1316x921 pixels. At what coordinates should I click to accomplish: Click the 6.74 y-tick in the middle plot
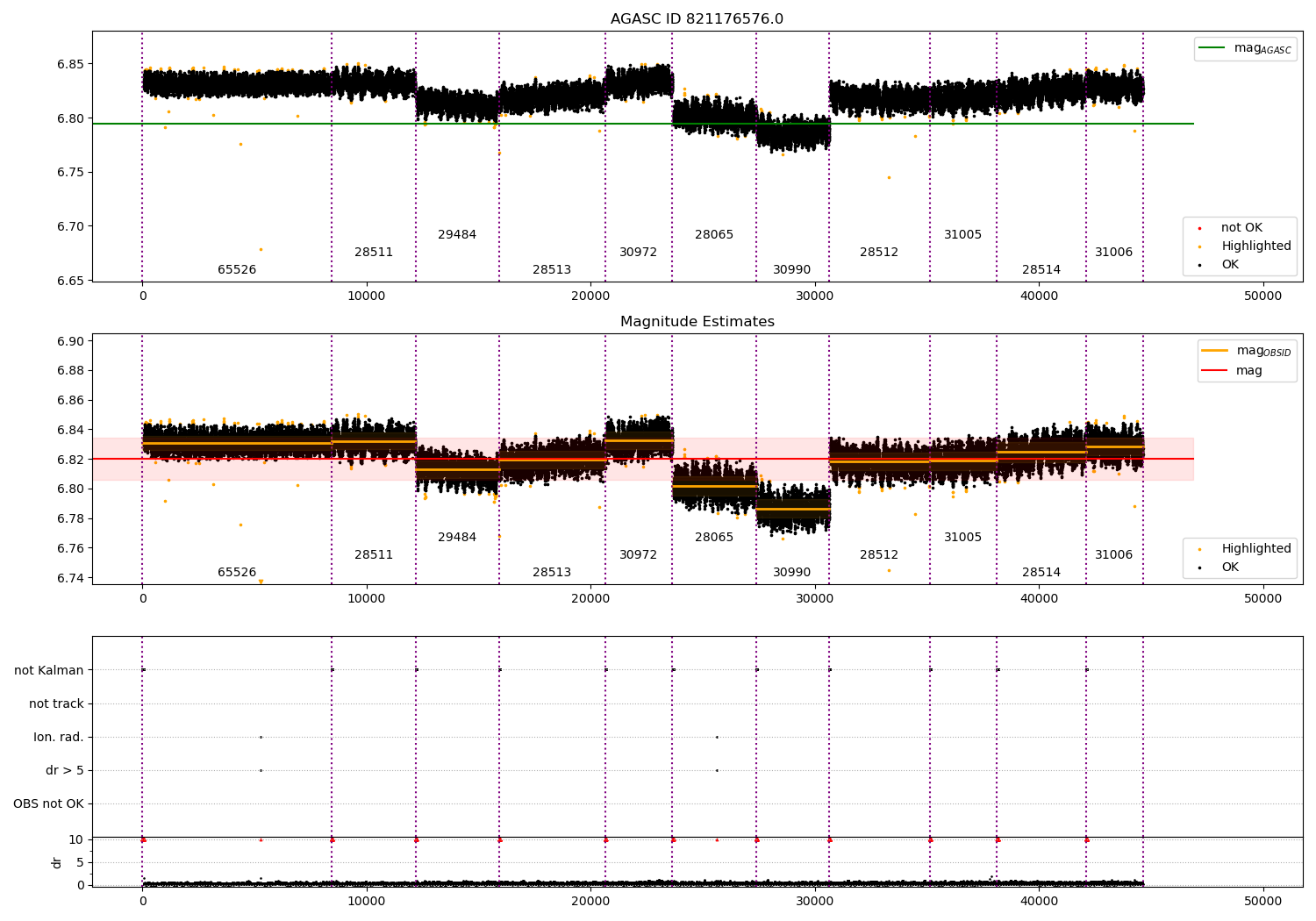[x=71, y=579]
